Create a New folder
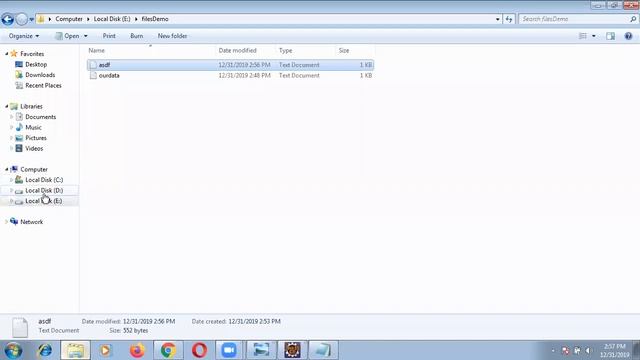 point(172,36)
